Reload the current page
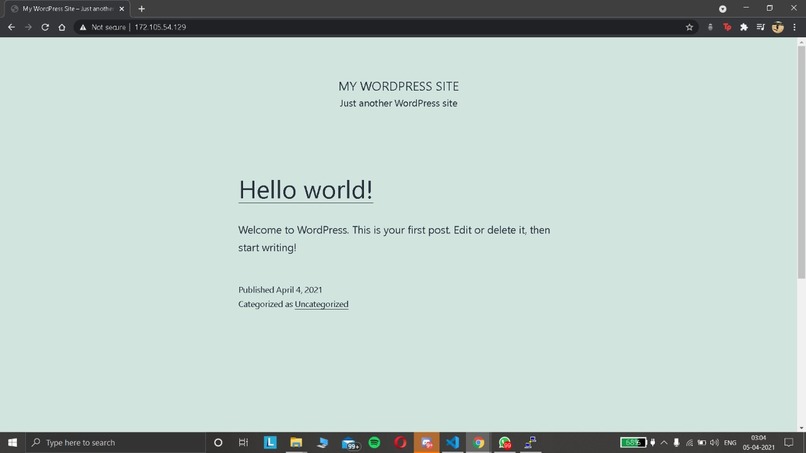The height and width of the screenshot is (453, 806). (45, 27)
